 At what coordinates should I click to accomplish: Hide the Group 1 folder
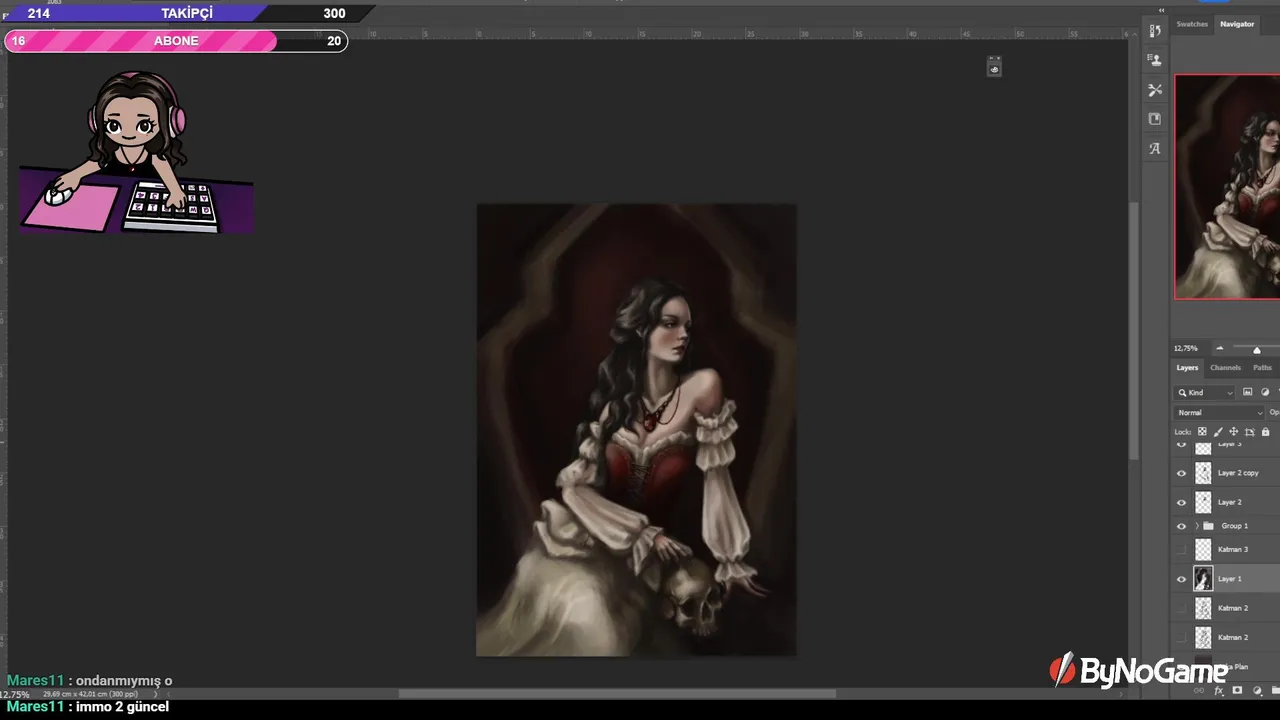point(1181,526)
